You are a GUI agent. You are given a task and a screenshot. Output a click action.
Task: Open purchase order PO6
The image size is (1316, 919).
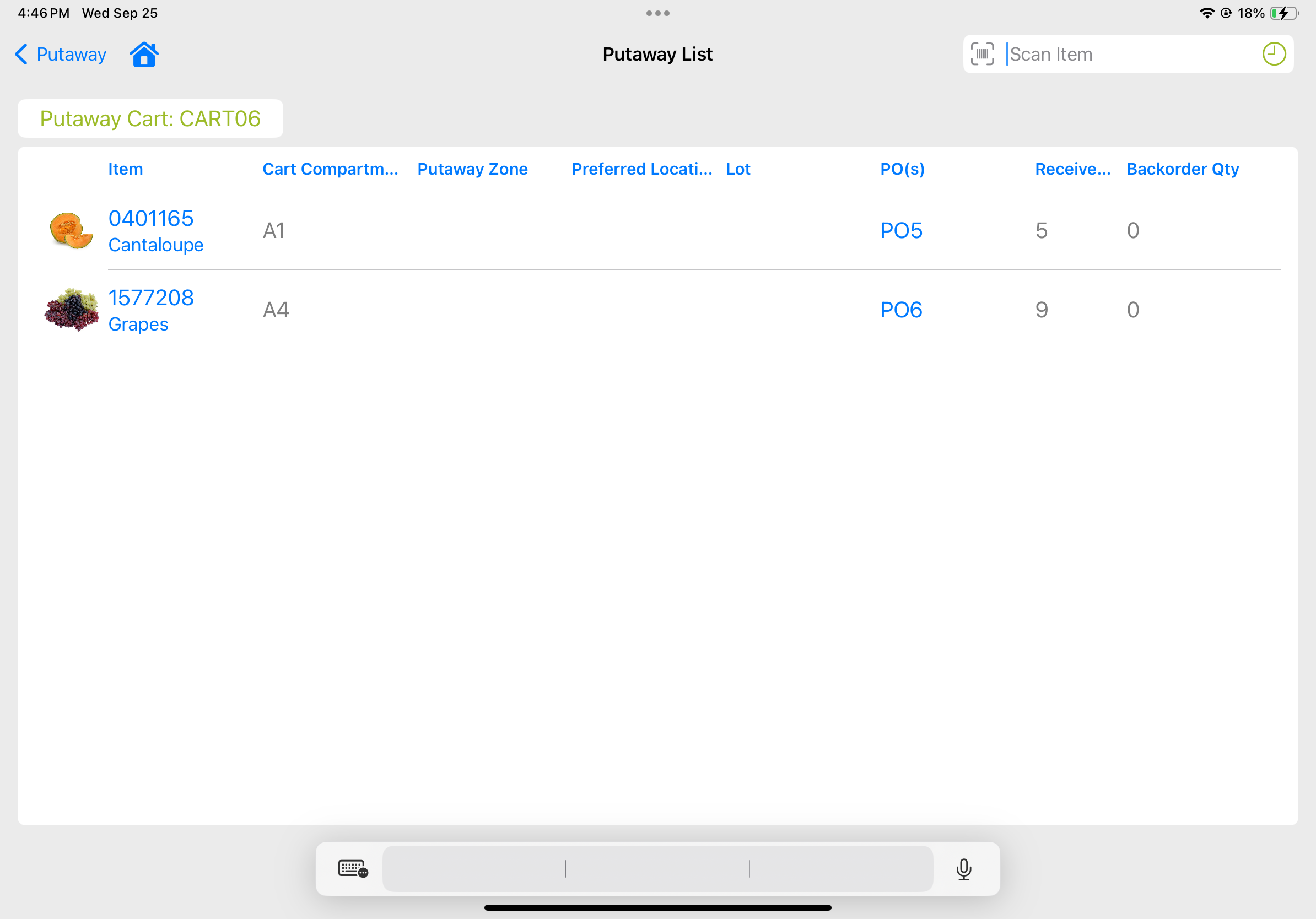[x=901, y=310]
